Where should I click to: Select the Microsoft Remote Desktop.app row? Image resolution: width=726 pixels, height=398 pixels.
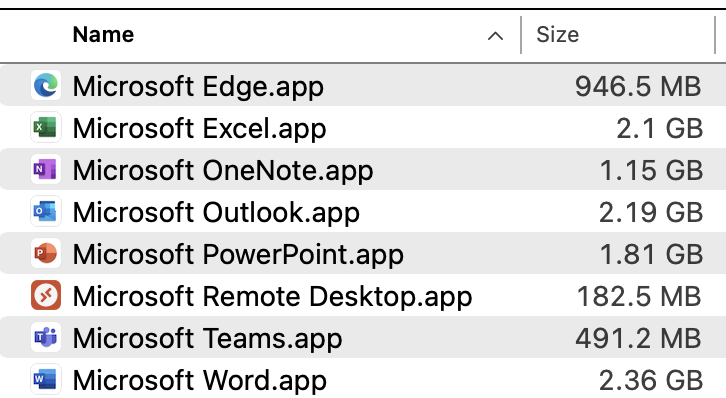pos(363,296)
